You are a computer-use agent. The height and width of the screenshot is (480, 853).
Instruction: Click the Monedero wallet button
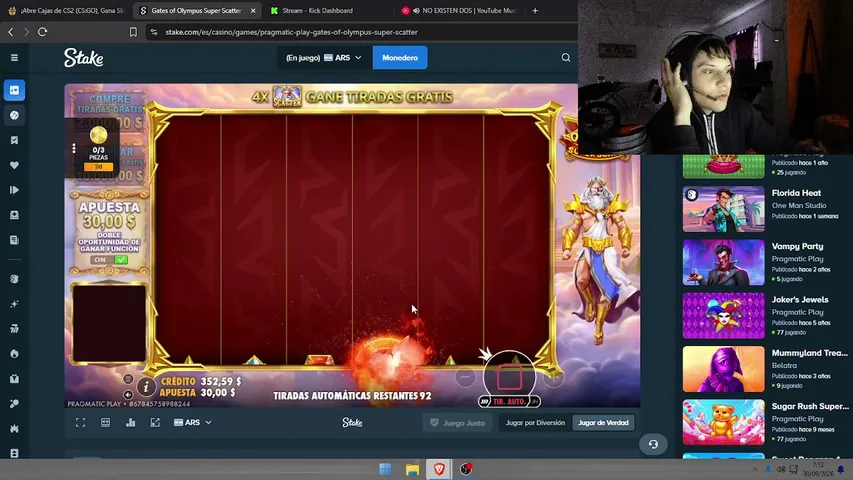point(400,58)
